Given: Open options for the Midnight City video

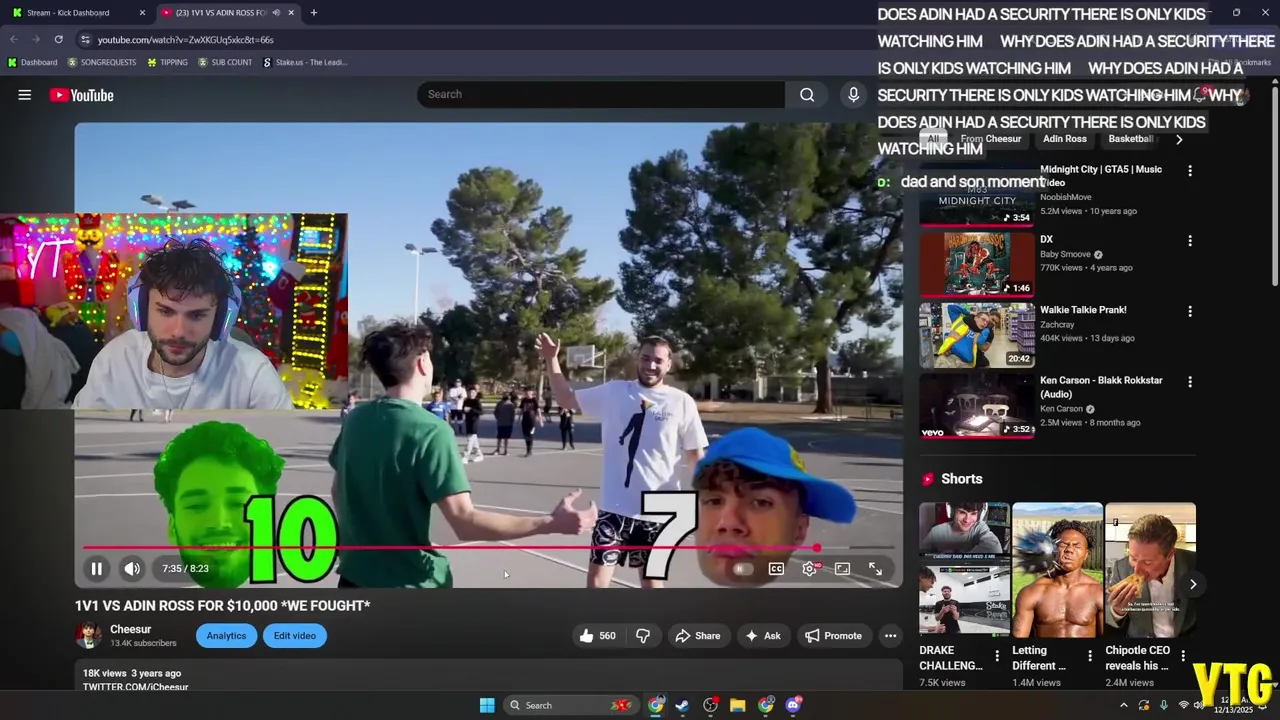Looking at the screenshot, I should (x=1190, y=171).
